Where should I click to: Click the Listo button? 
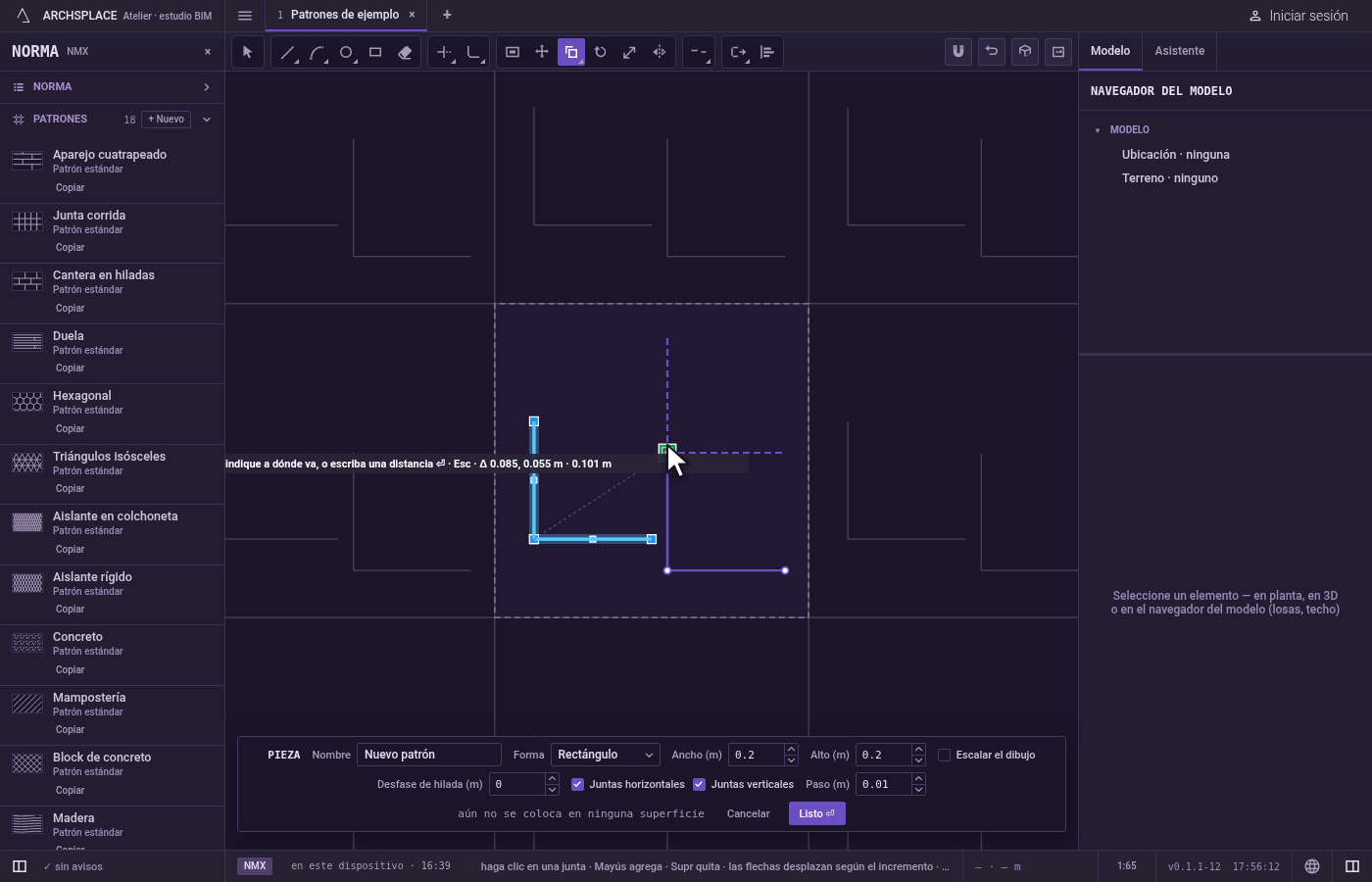click(x=817, y=813)
